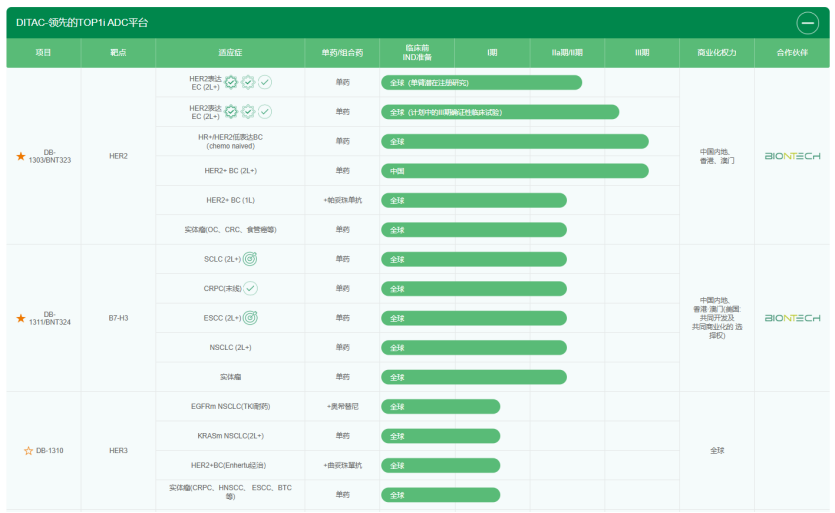
Task: Select the 商业化权力 column header
Action: (x=717, y=52)
